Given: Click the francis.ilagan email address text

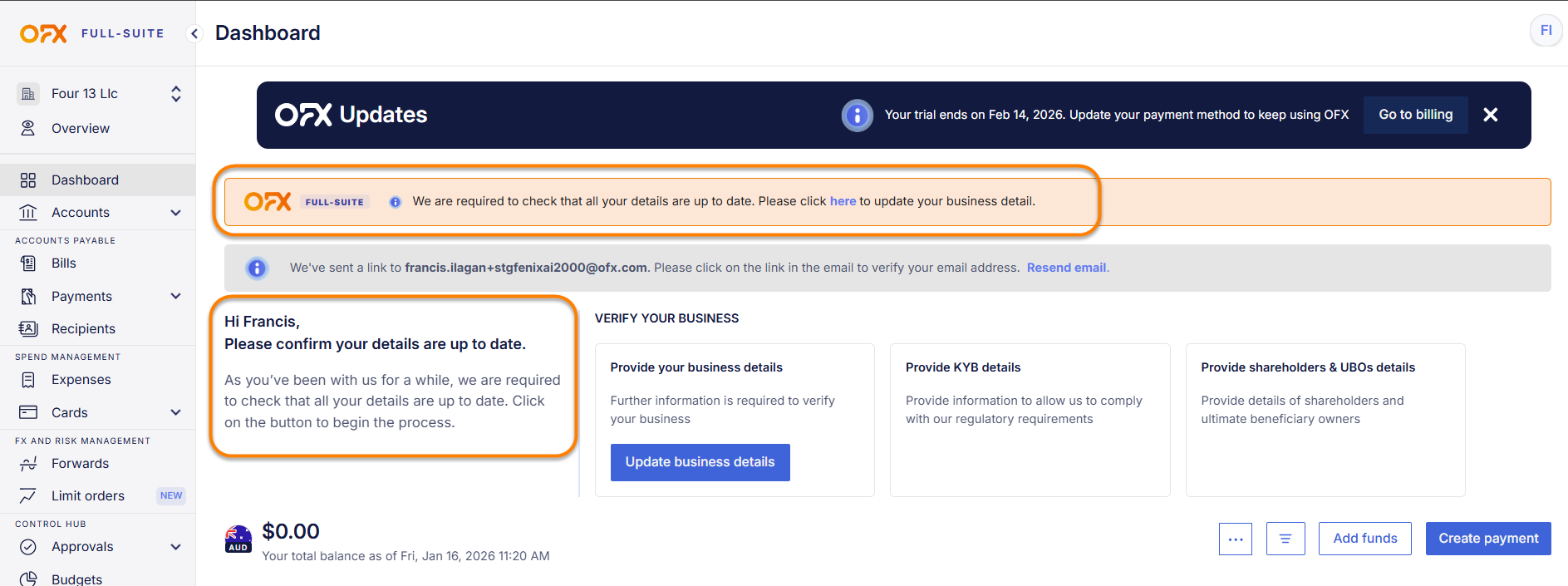Looking at the screenshot, I should tap(526, 268).
